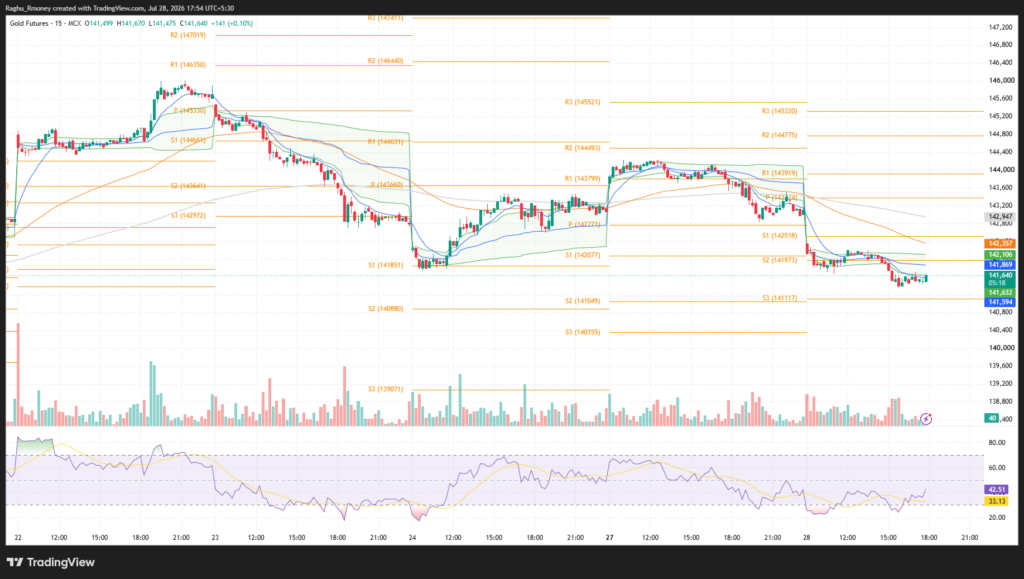Click the low value L141,475
This screenshot has width=1024, height=579.
coord(162,23)
